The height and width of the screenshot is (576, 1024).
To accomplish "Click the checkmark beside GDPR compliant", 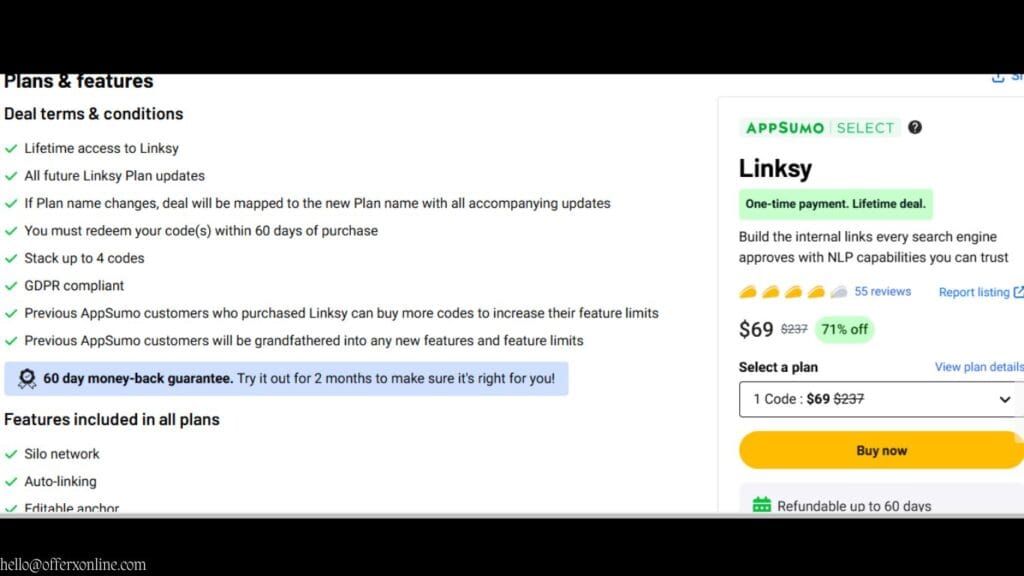I will [11, 285].
